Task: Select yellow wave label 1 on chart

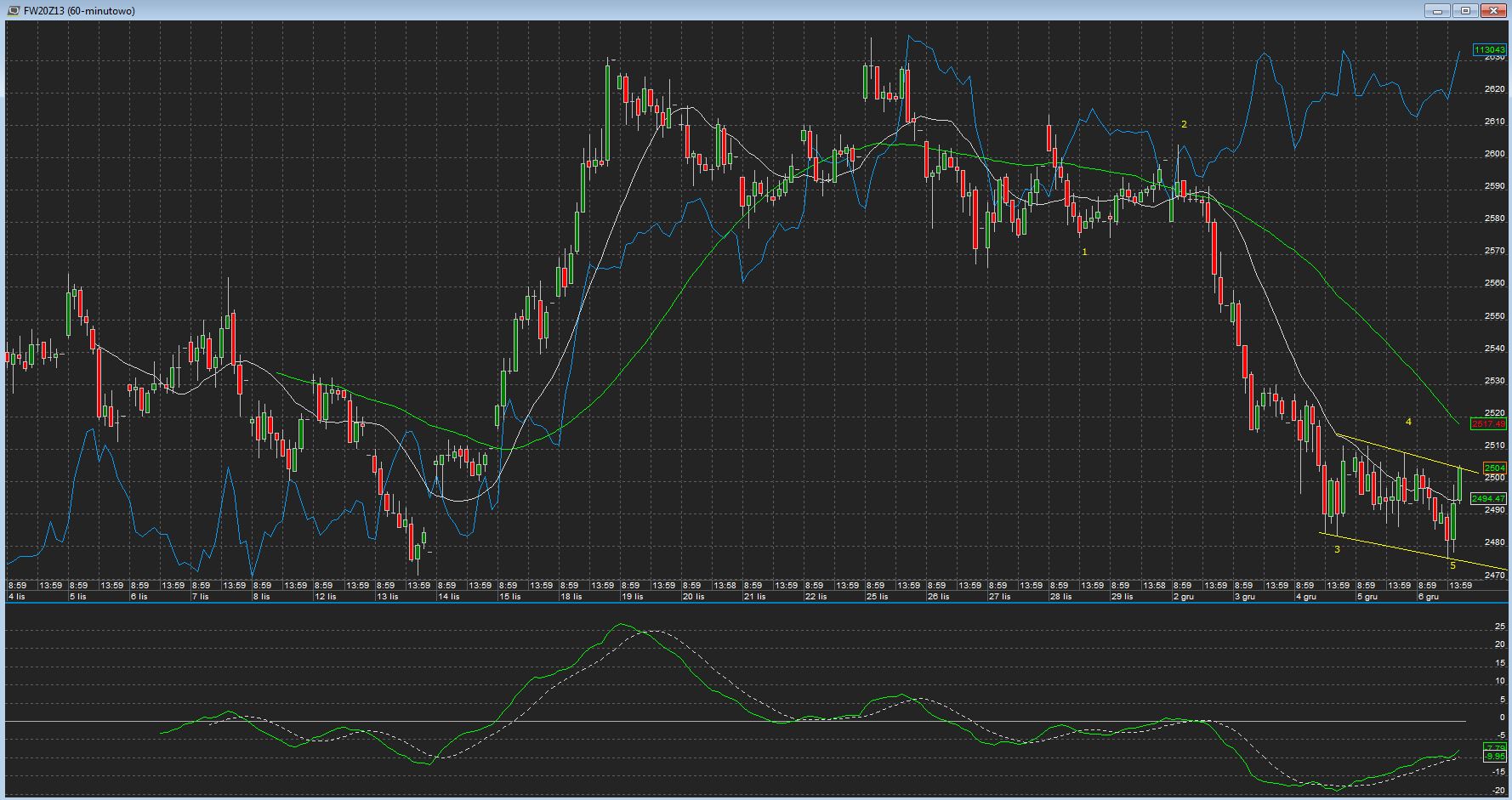Action: pos(1084,252)
